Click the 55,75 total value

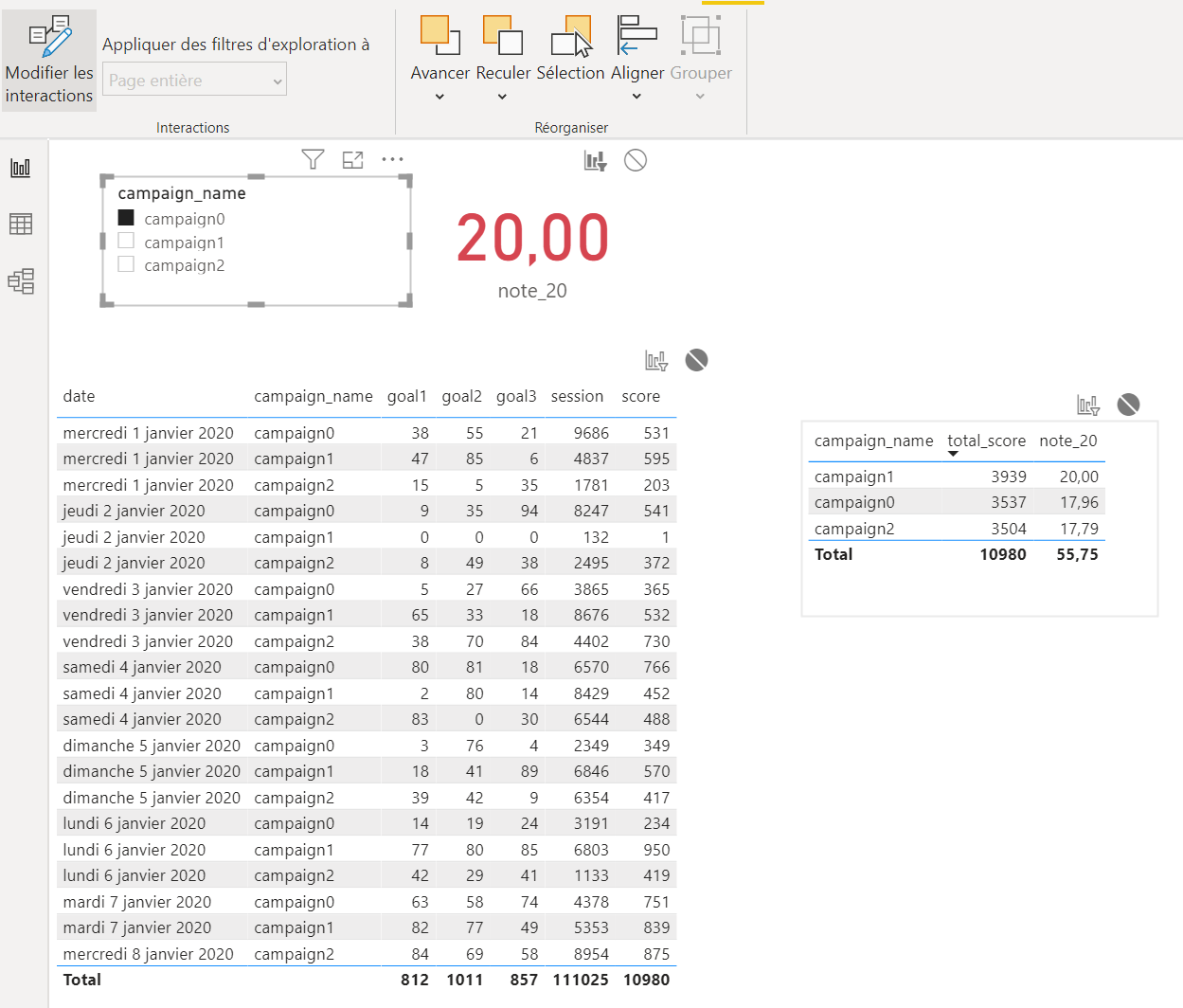point(1078,554)
